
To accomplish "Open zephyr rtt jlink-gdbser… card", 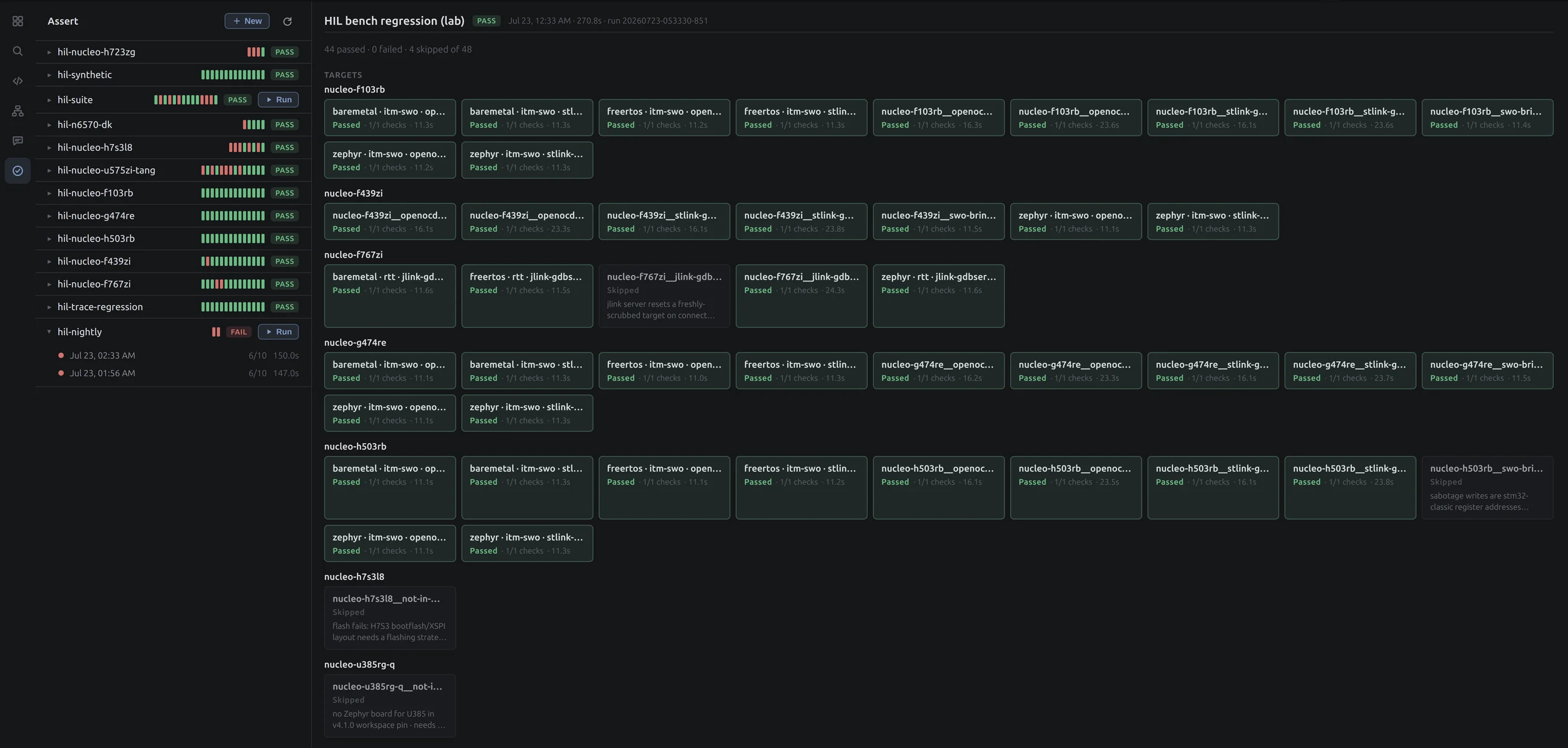I will click(x=938, y=296).
